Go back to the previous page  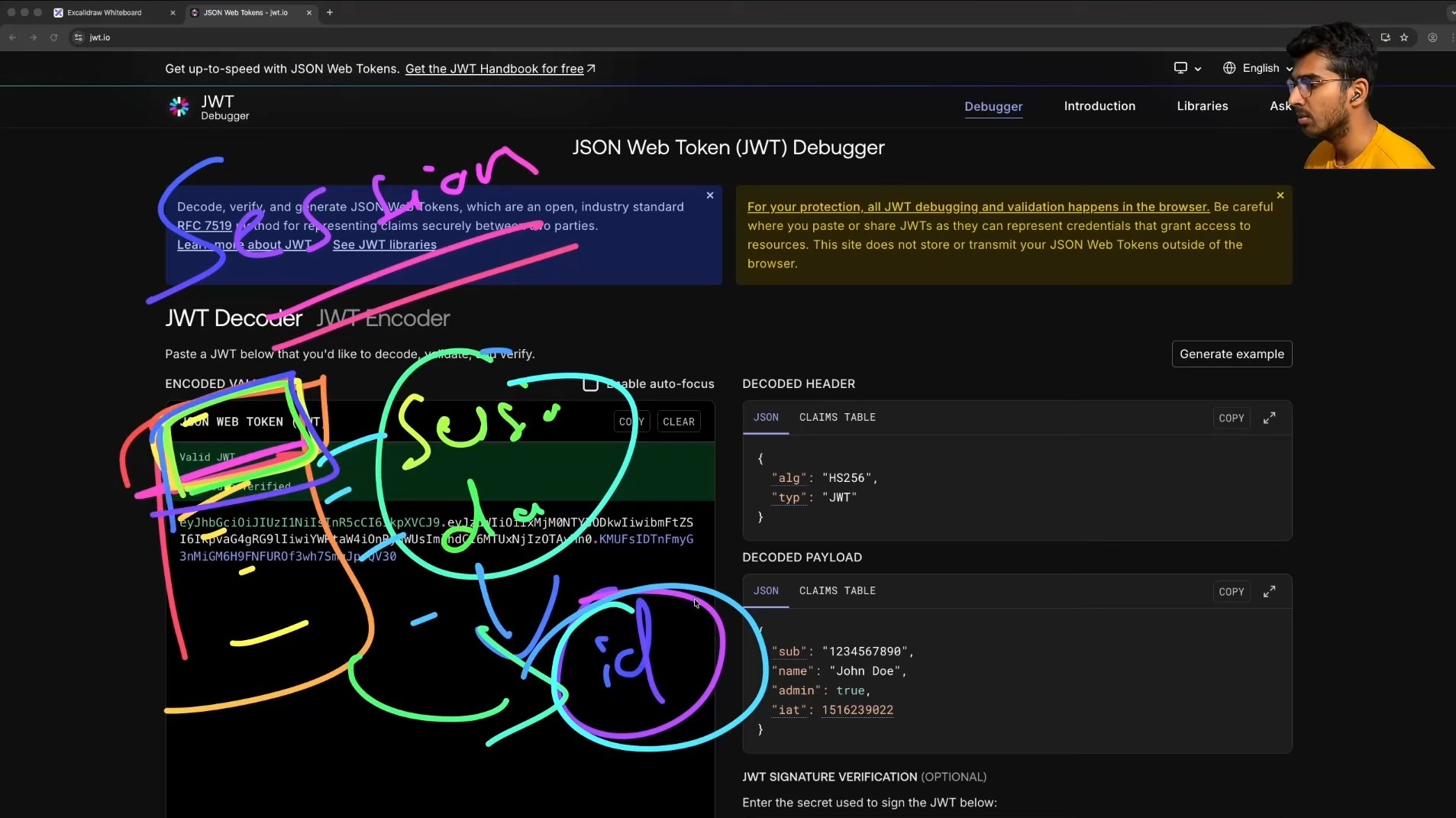(13, 37)
